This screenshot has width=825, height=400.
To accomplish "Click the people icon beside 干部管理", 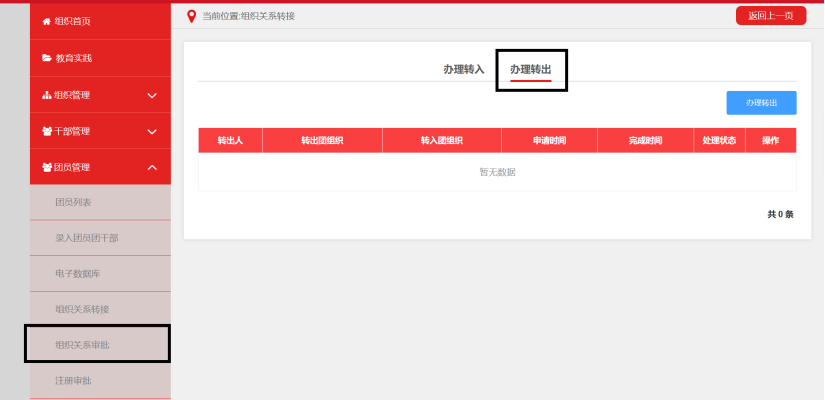I will (x=46, y=131).
